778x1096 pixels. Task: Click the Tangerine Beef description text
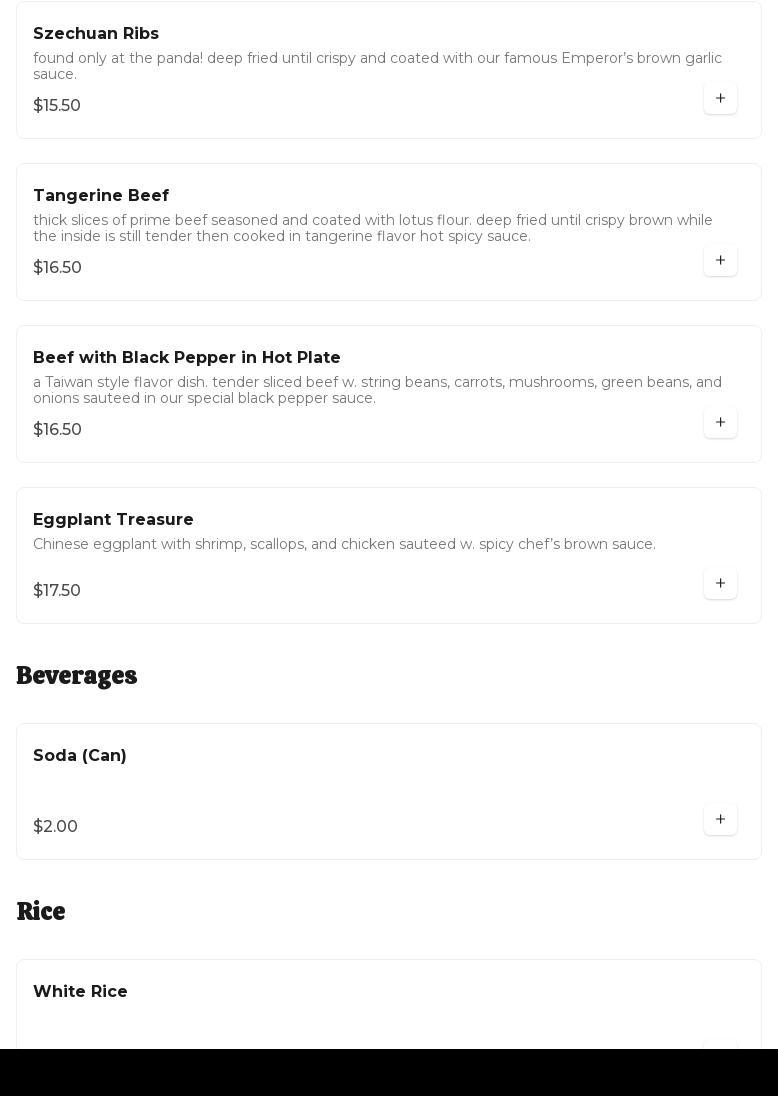point(372,228)
